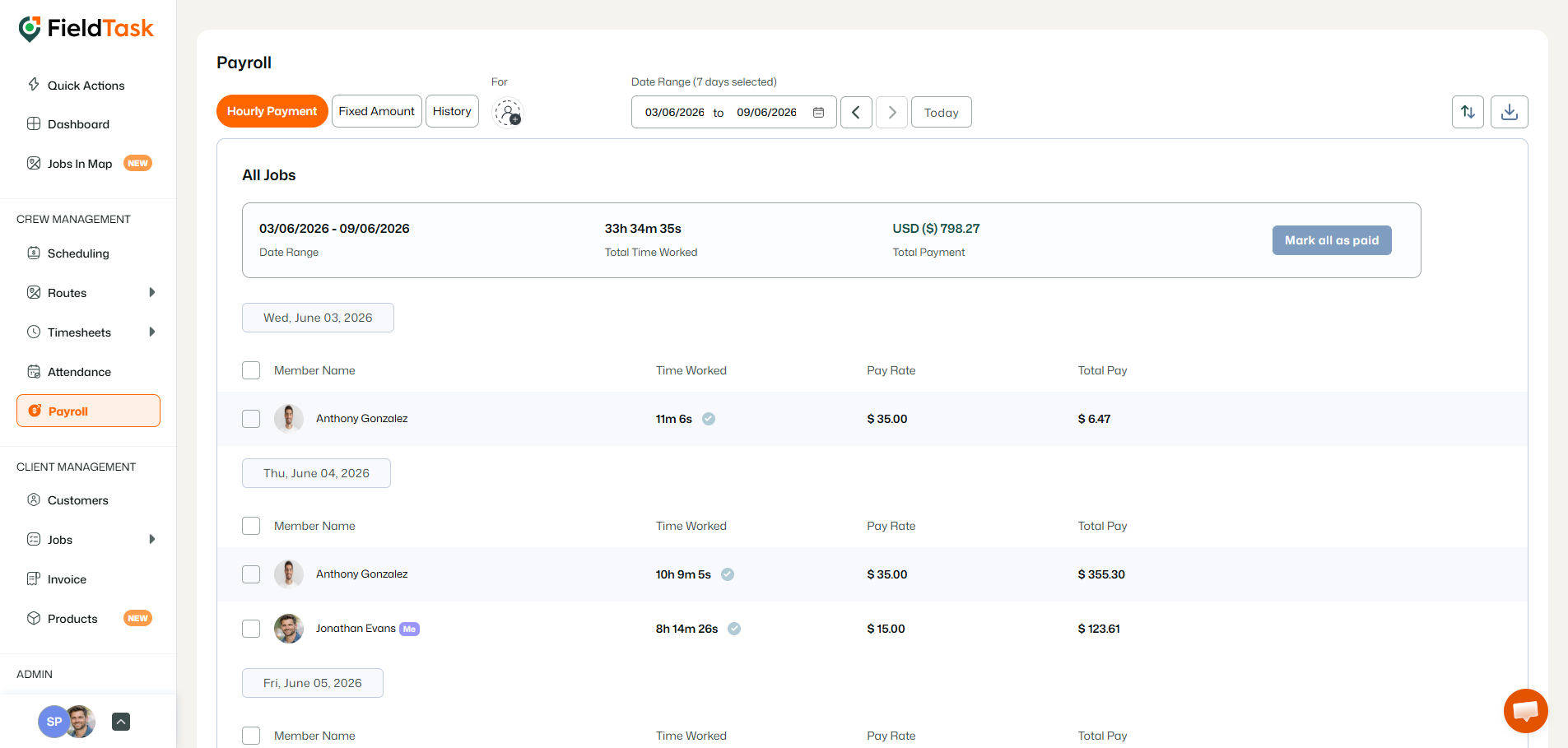Click Anthony Gonzalez's avatar in the $ 6.47 row
The width and height of the screenshot is (1568, 748).
tap(289, 419)
